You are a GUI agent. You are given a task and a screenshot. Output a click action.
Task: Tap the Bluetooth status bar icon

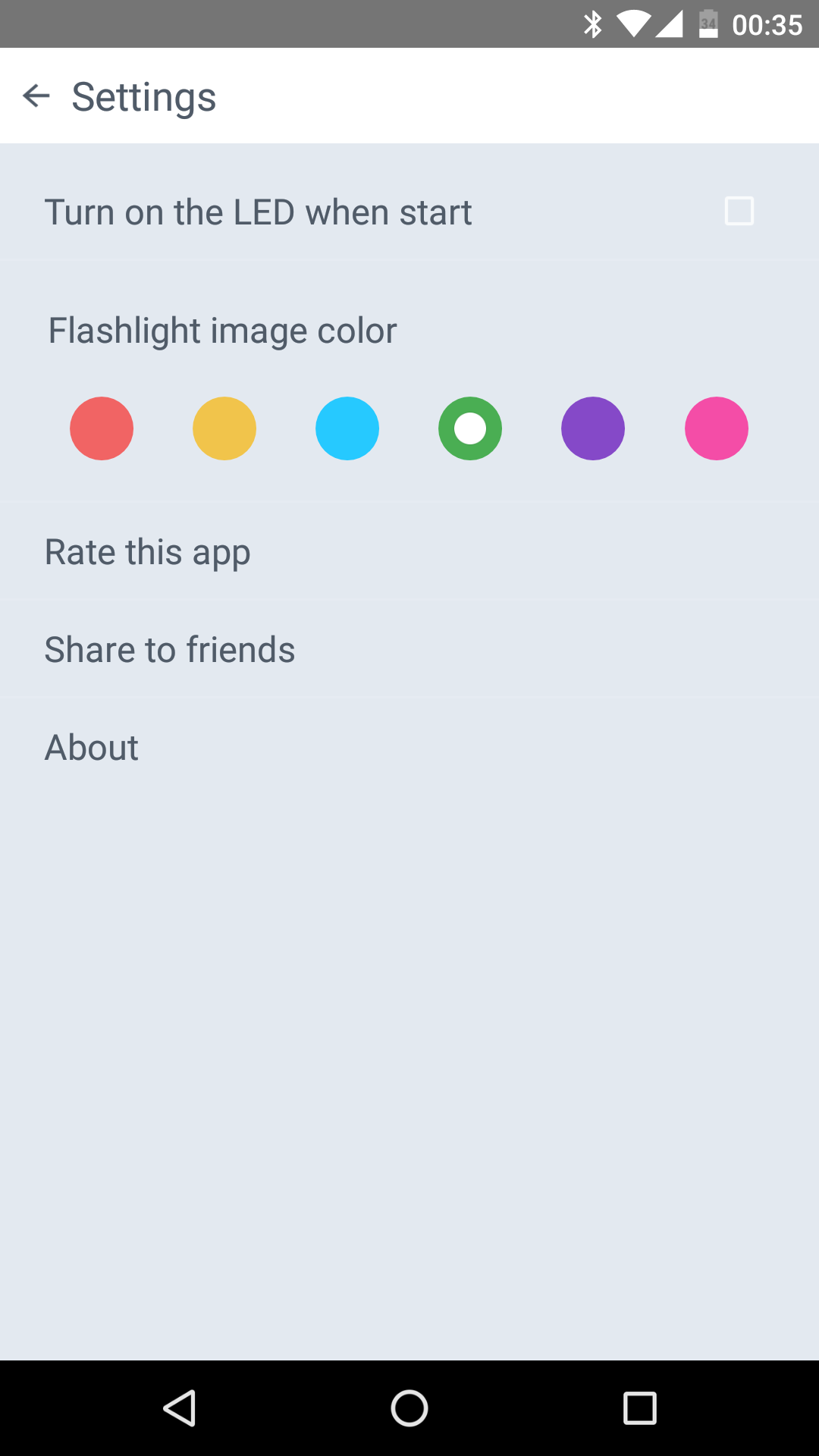click(593, 24)
